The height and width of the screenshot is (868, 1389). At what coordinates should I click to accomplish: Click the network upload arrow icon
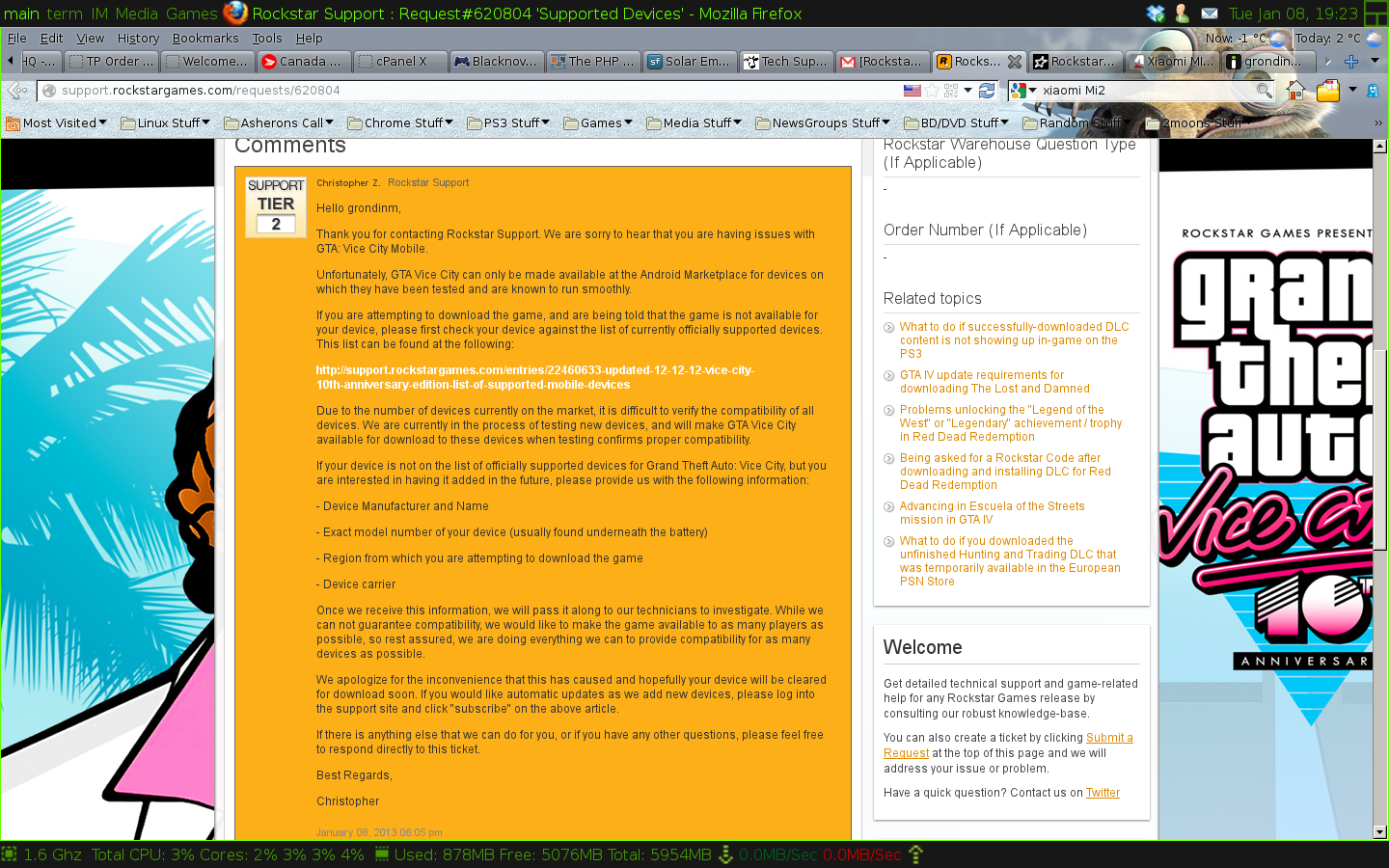click(x=916, y=854)
